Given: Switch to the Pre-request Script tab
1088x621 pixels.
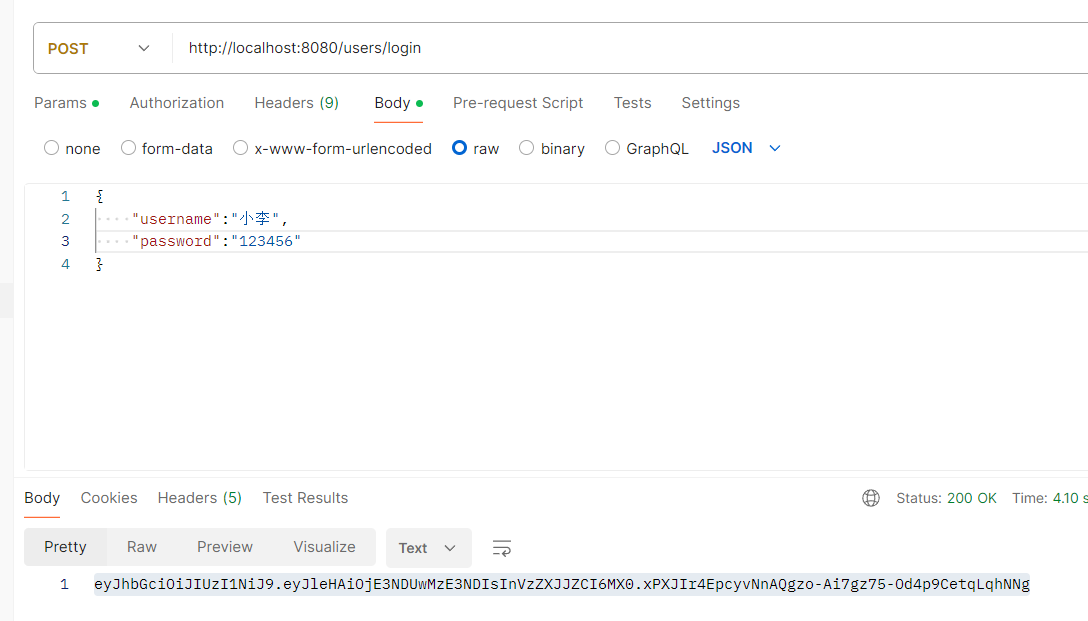Looking at the screenshot, I should (x=517, y=102).
